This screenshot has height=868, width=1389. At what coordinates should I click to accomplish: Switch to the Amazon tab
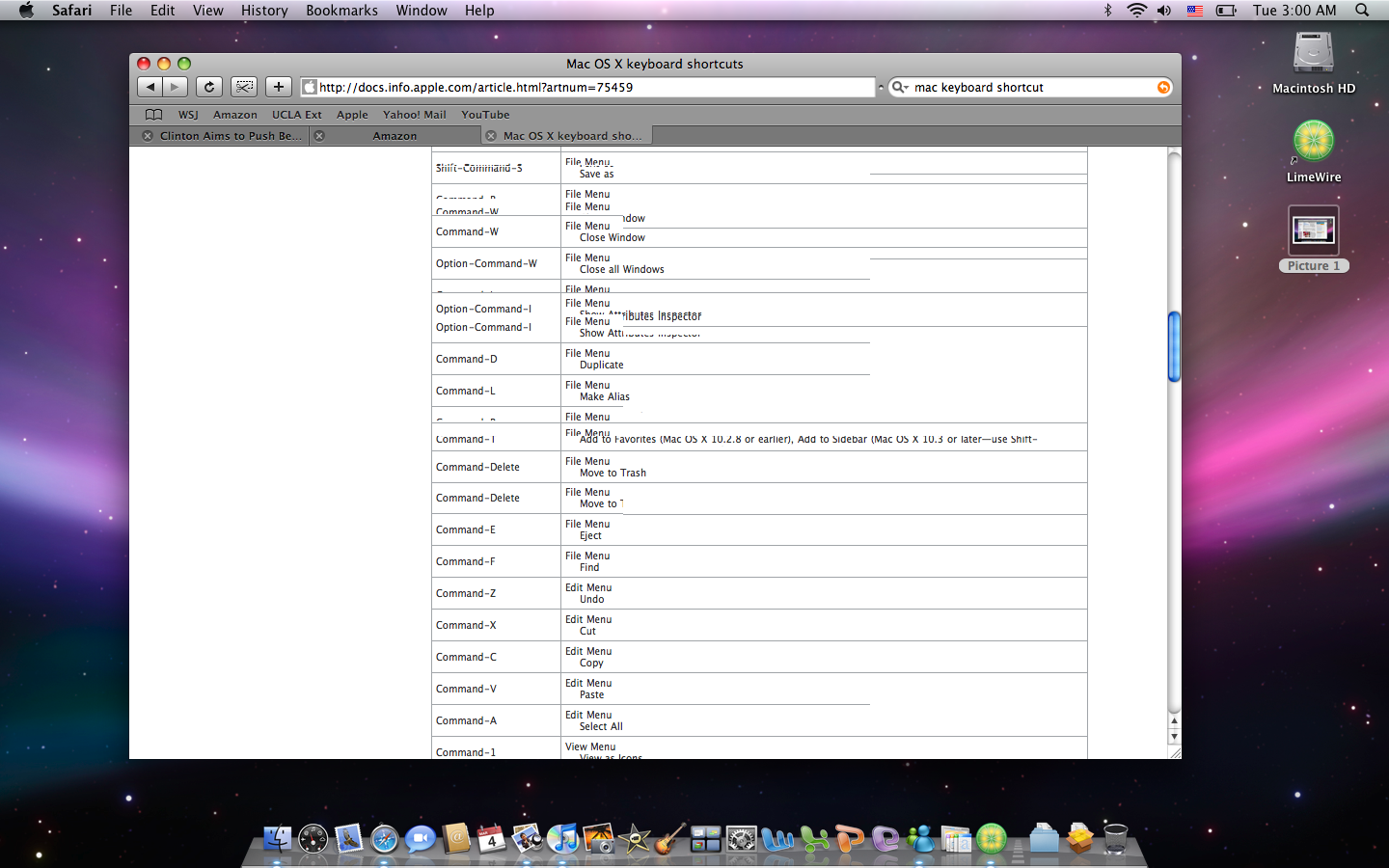tap(395, 136)
